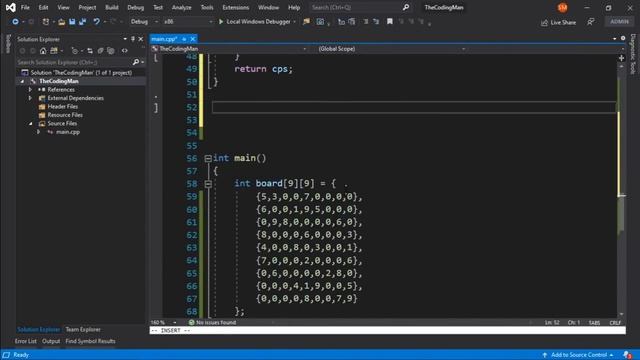
Task: Open the Window menu
Action: [268, 7]
